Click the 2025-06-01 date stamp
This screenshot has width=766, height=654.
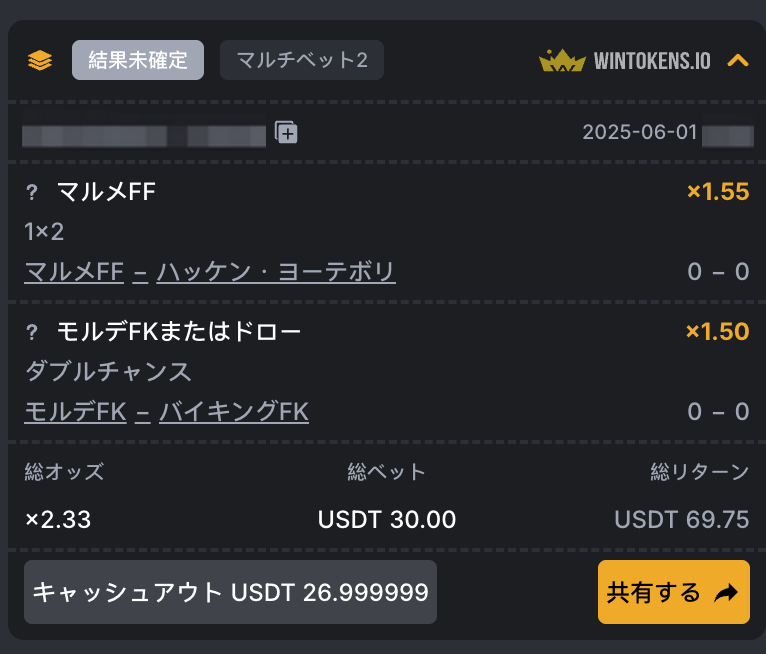pyautogui.click(x=639, y=132)
